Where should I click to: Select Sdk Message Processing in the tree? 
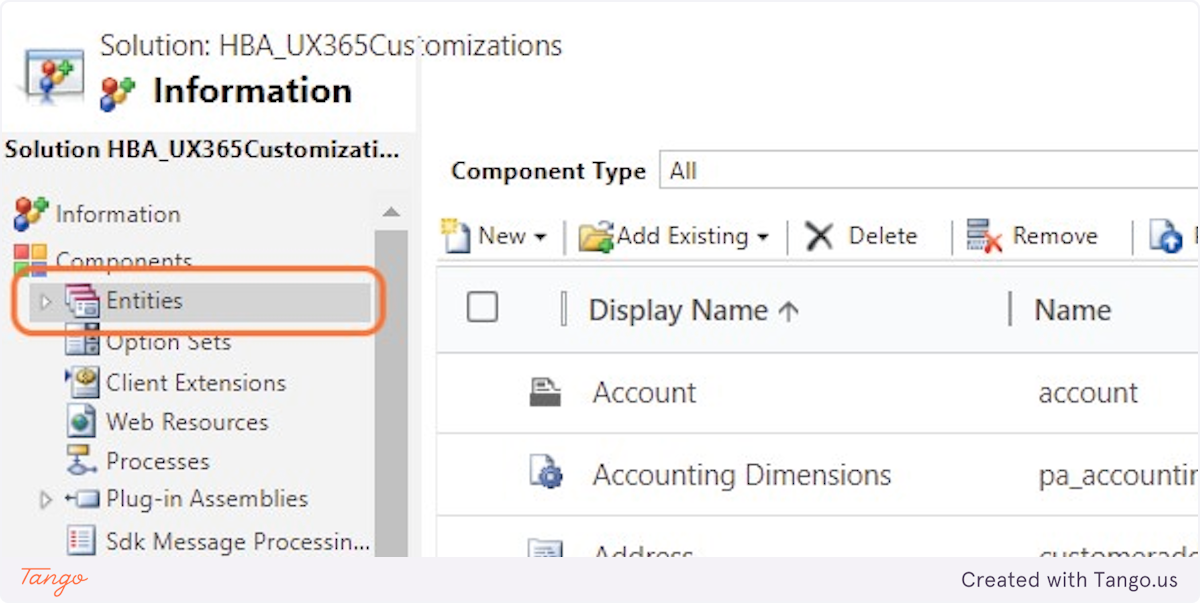[238, 541]
